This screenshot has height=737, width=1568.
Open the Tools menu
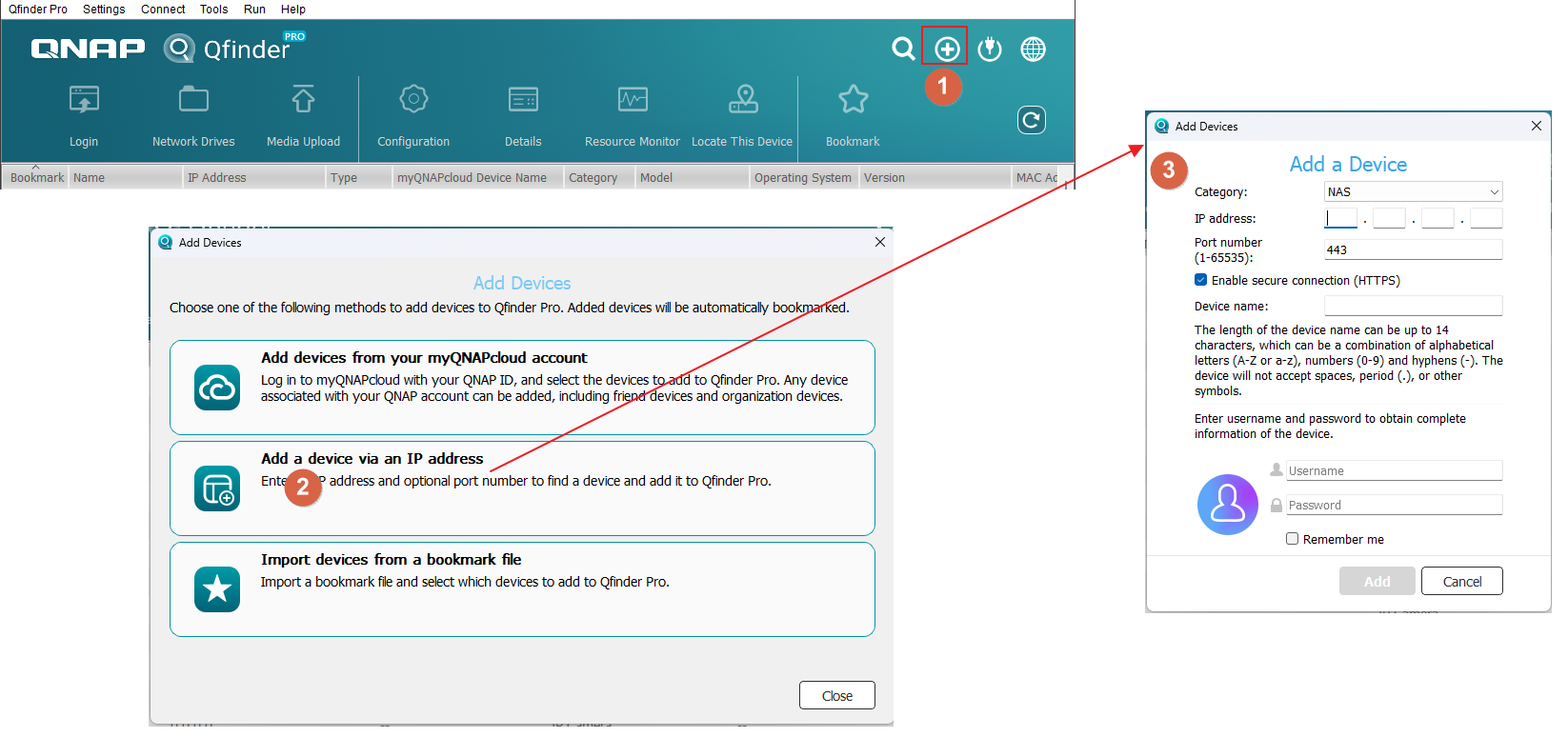[x=213, y=10]
